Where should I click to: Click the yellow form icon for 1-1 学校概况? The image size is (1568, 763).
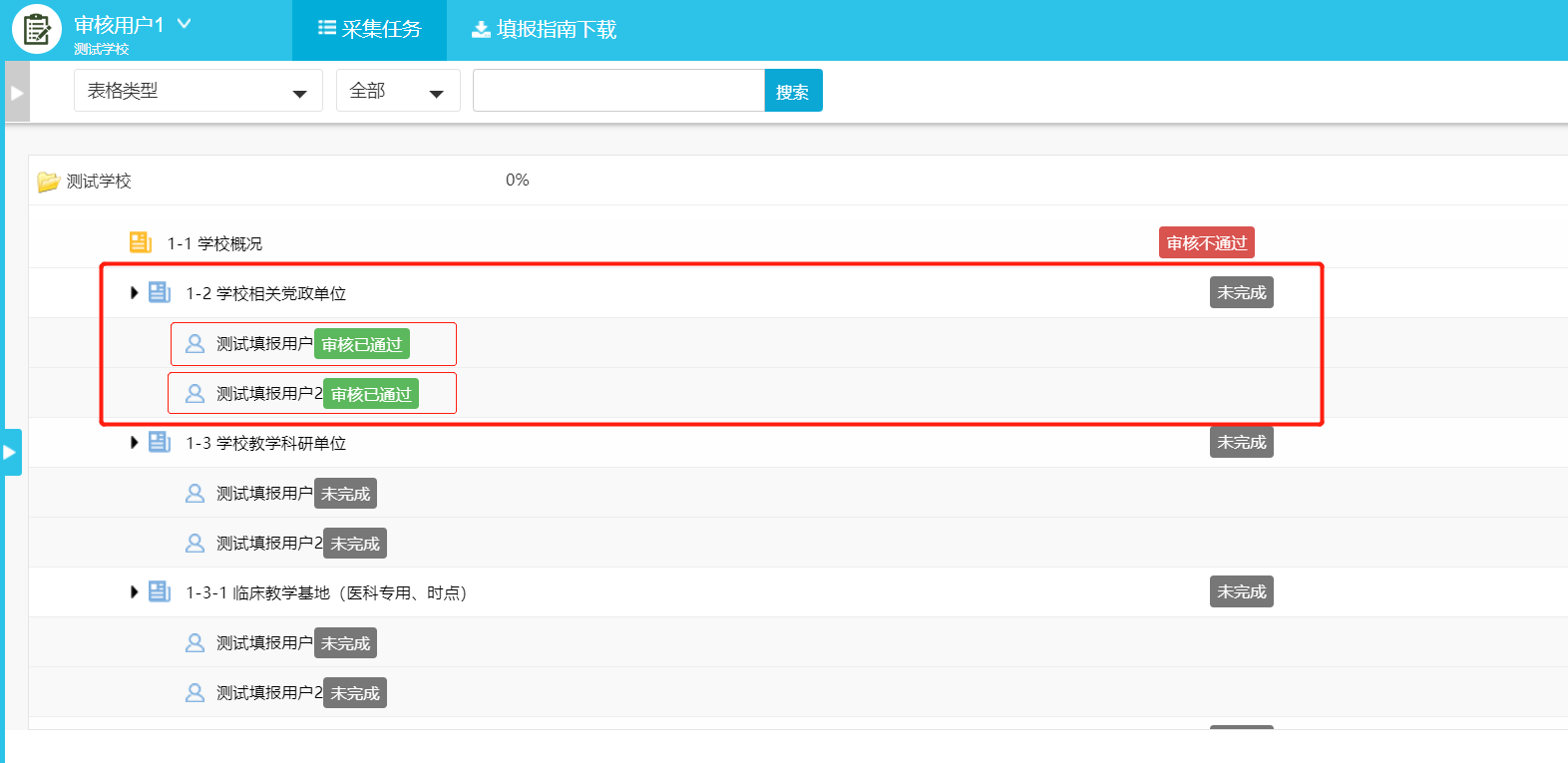[x=141, y=242]
